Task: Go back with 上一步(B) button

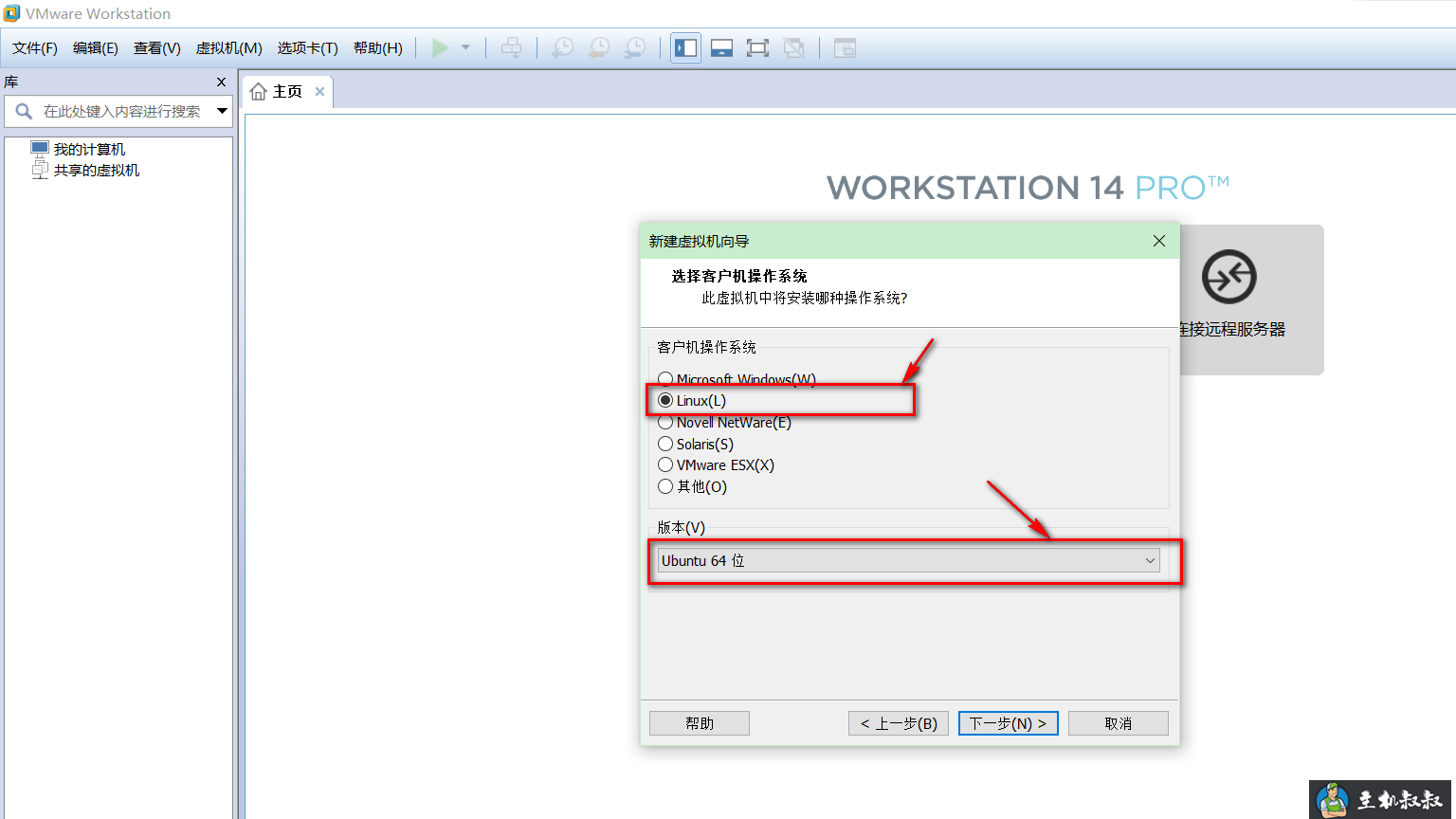Action: [x=899, y=723]
